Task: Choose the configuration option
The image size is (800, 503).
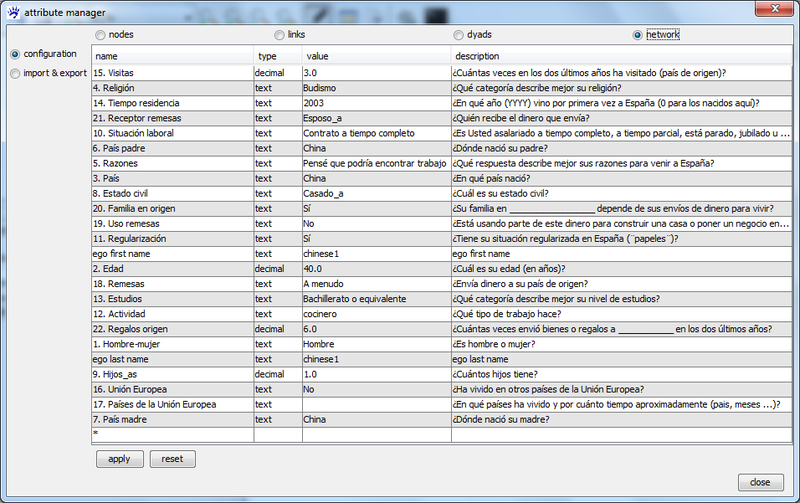Action: [15, 54]
